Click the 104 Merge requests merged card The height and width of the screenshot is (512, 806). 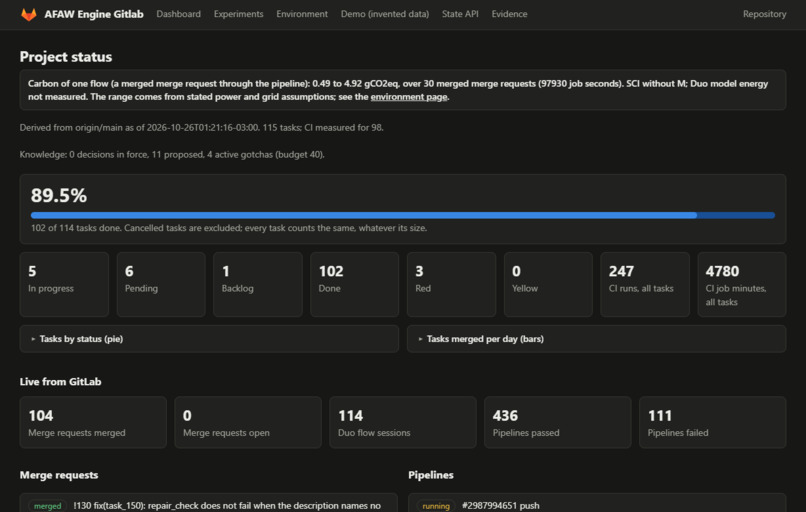point(93,422)
